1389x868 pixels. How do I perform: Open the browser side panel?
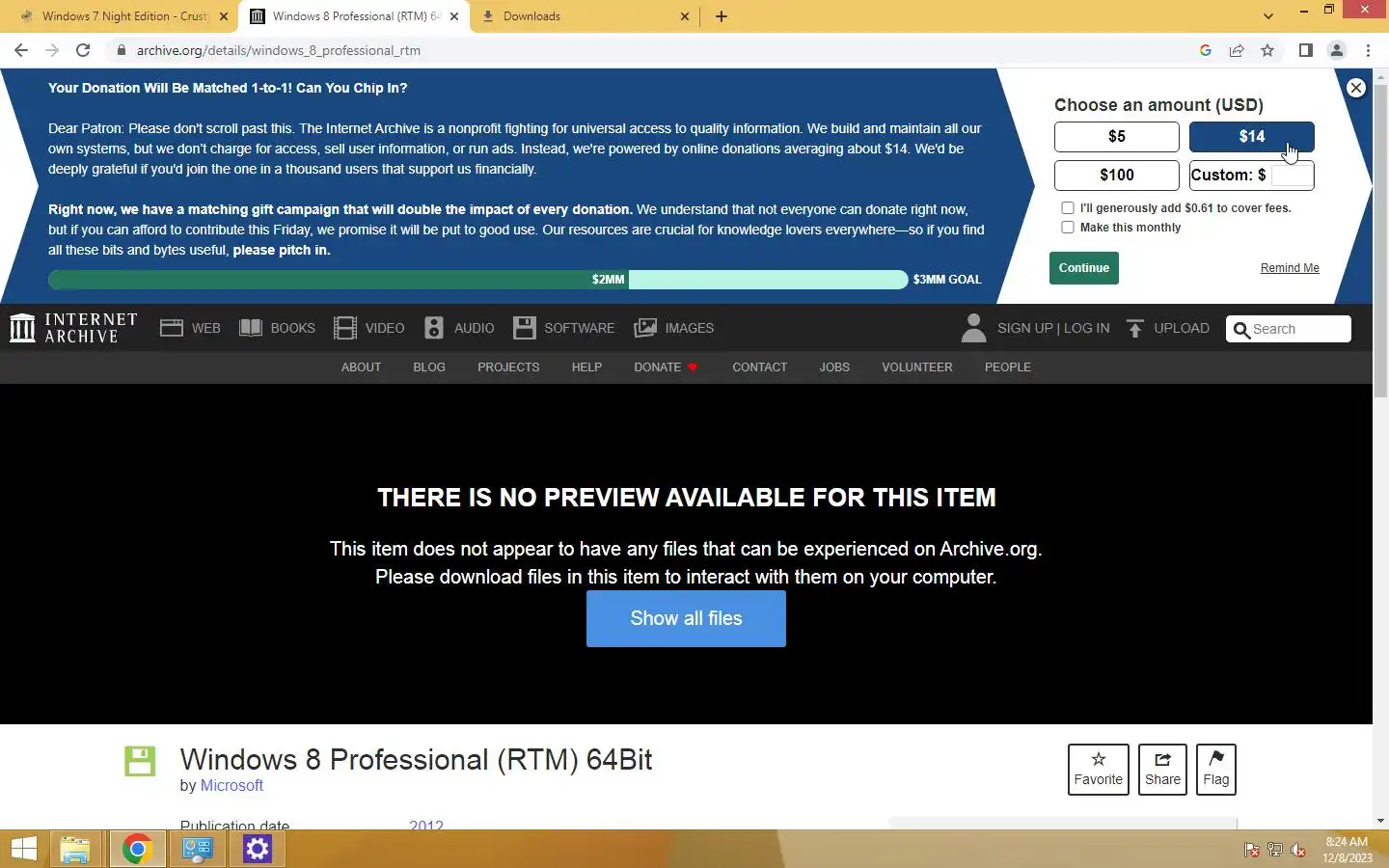click(x=1305, y=50)
